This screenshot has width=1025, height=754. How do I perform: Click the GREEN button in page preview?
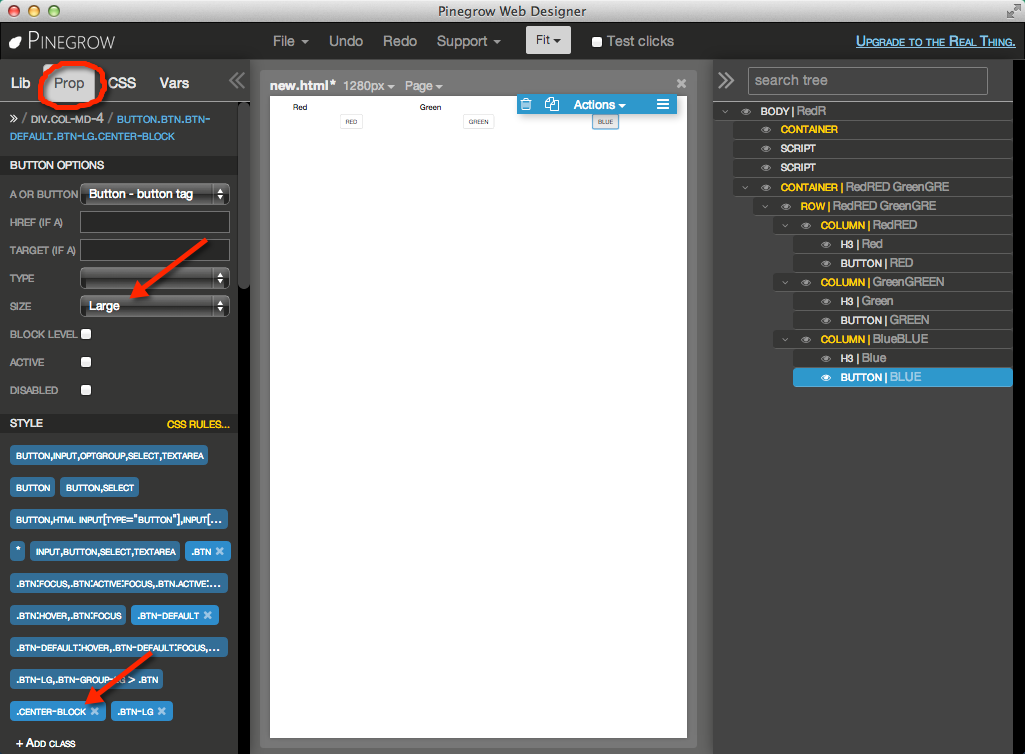(x=479, y=122)
